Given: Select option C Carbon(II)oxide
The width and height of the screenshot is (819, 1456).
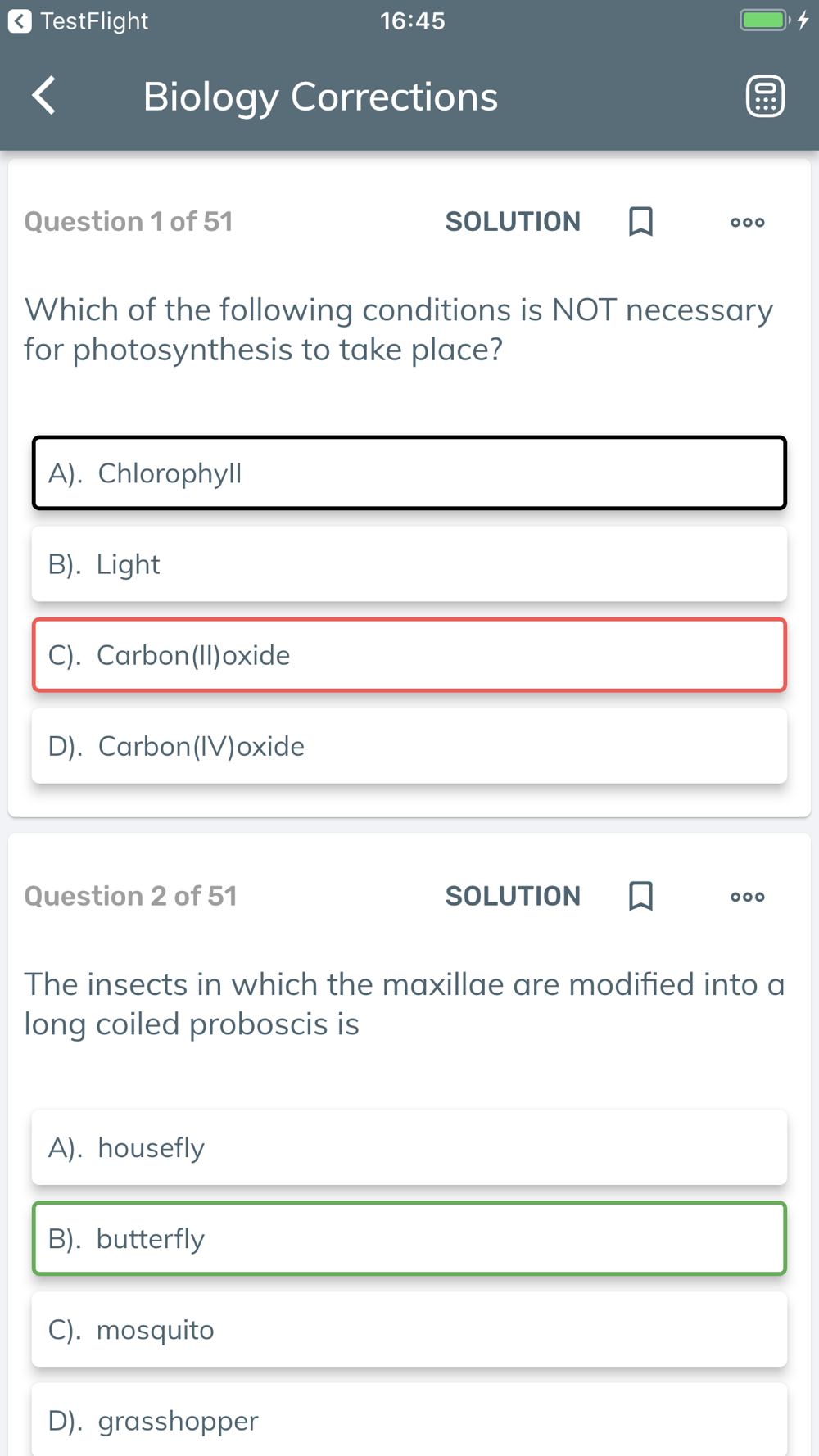Looking at the screenshot, I should point(409,655).
